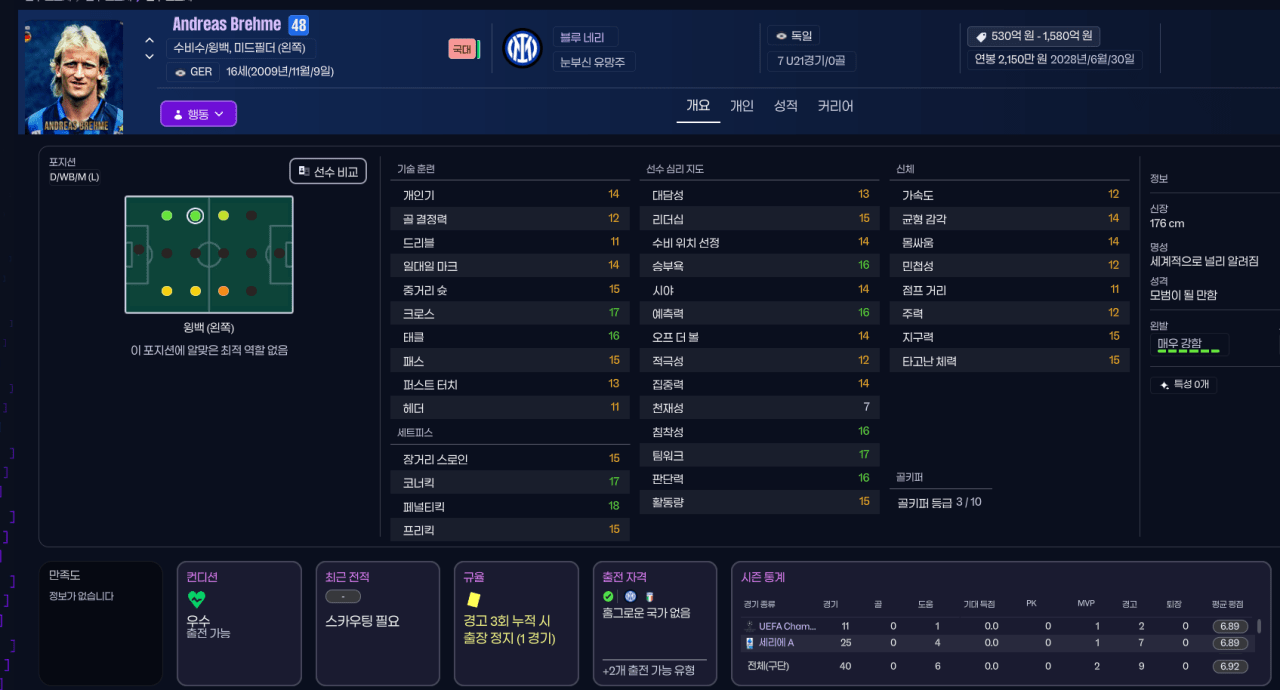Click the 태클 attribute row

click(x=510, y=337)
